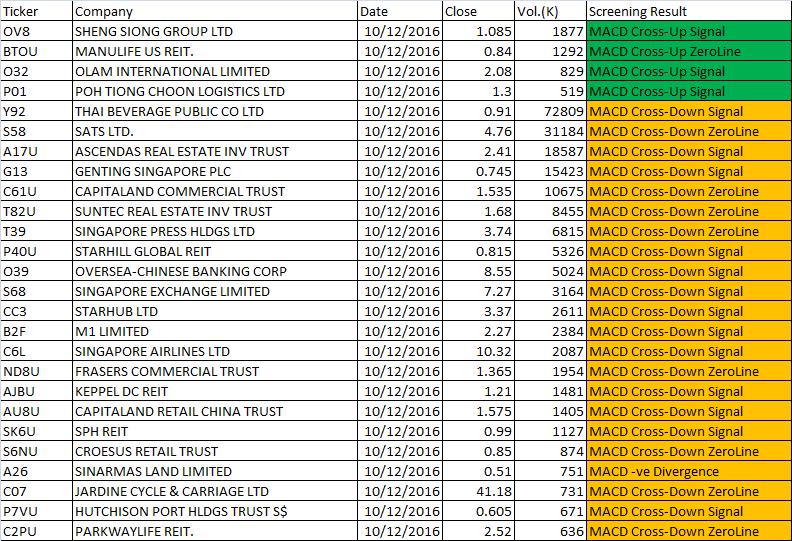Select CROESUS RETAIL TRUST cell
792x541 pixels.
(215, 452)
